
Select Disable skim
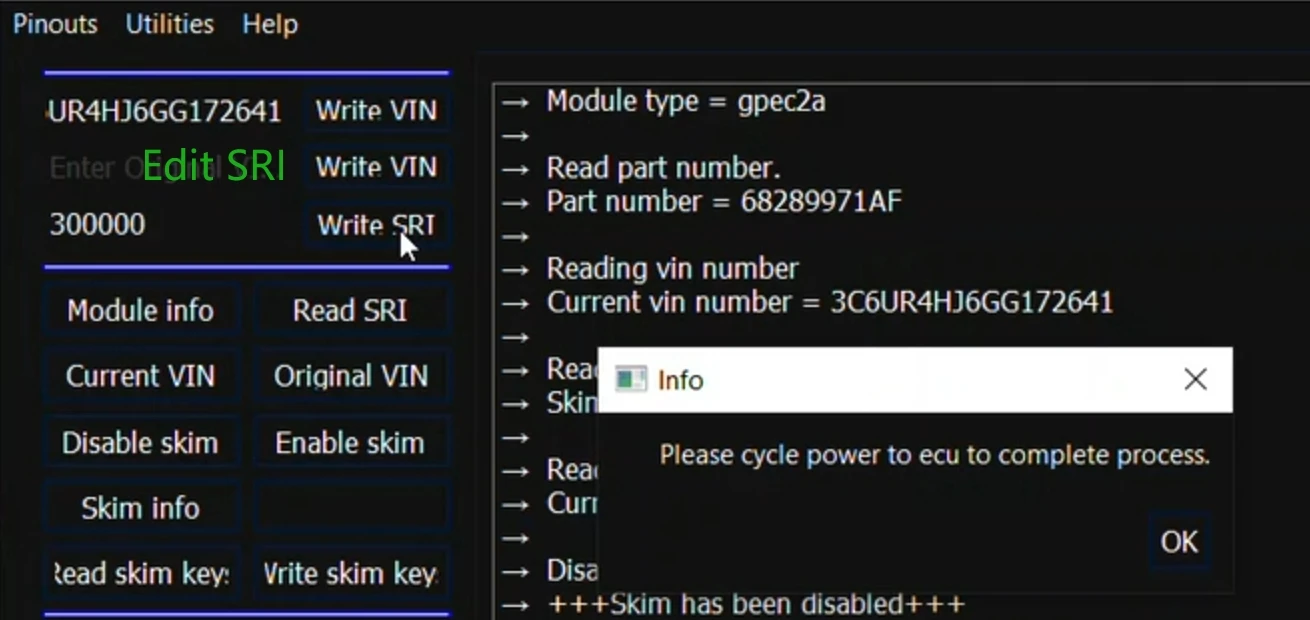(140, 441)
